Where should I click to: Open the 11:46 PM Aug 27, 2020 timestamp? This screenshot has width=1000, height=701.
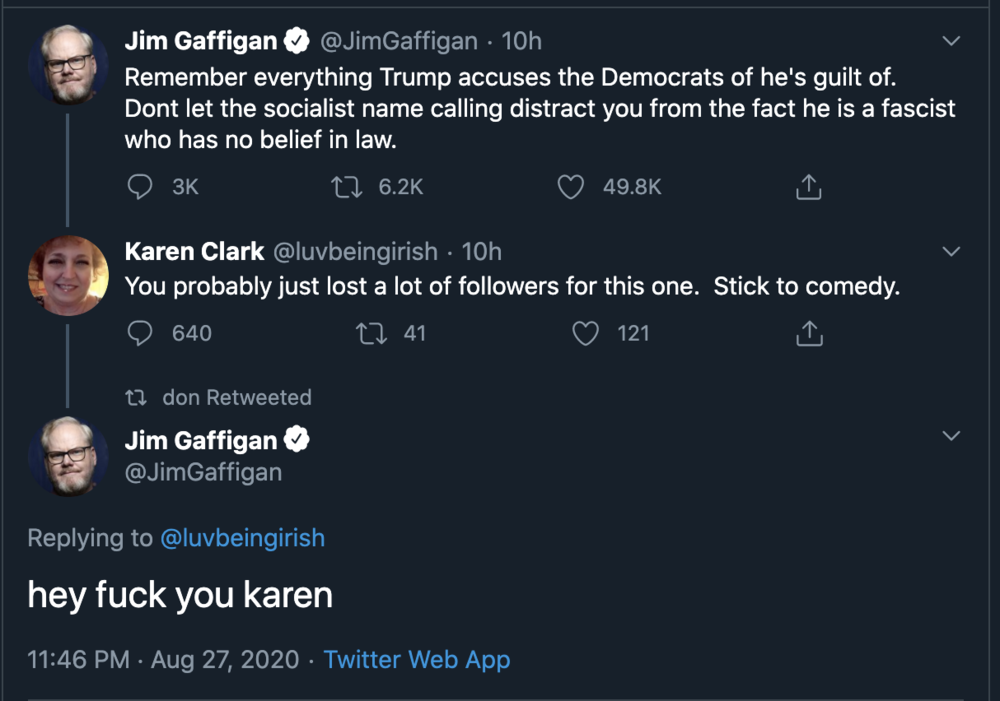tap(163, 660)
